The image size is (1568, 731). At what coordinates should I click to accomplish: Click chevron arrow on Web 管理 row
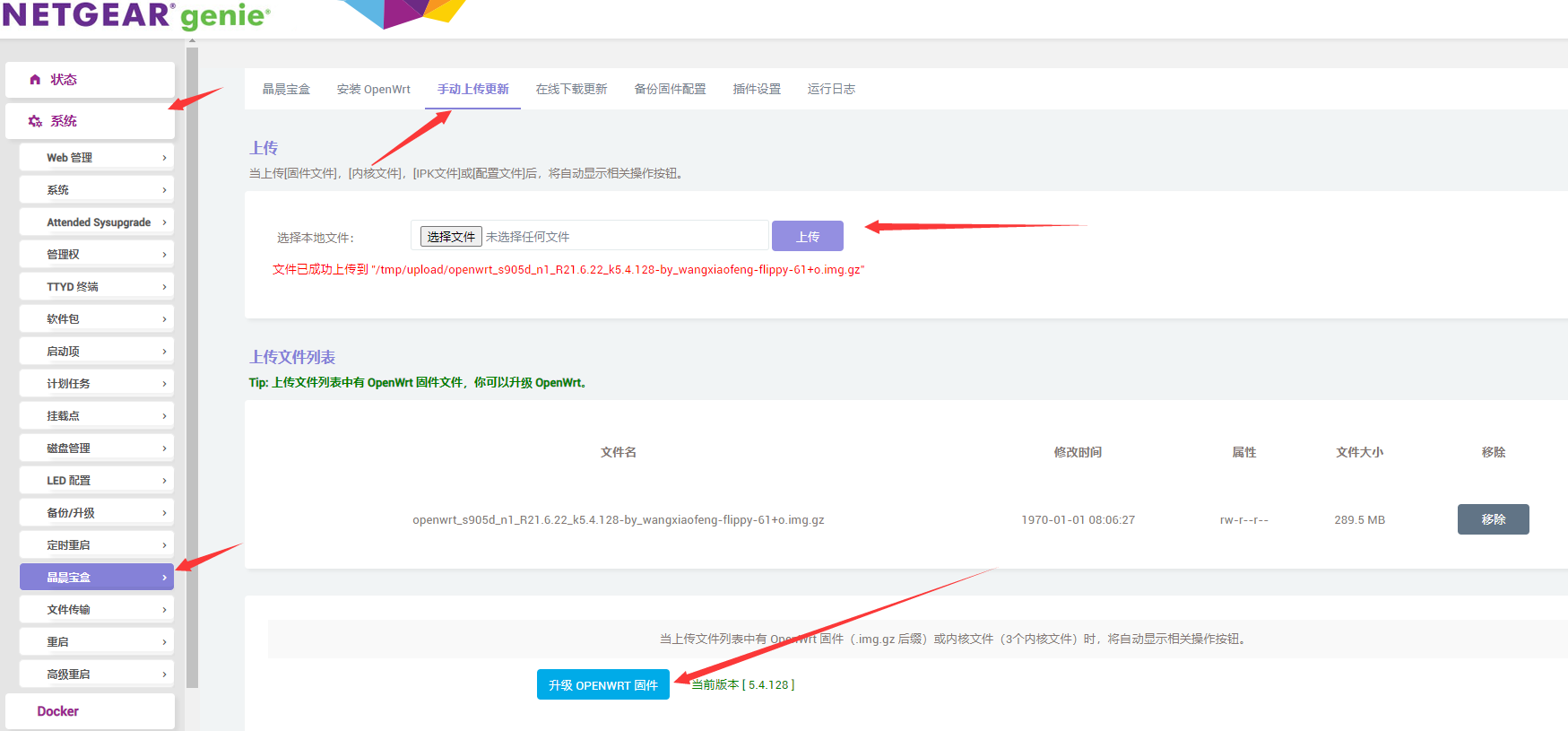[164, 158]
